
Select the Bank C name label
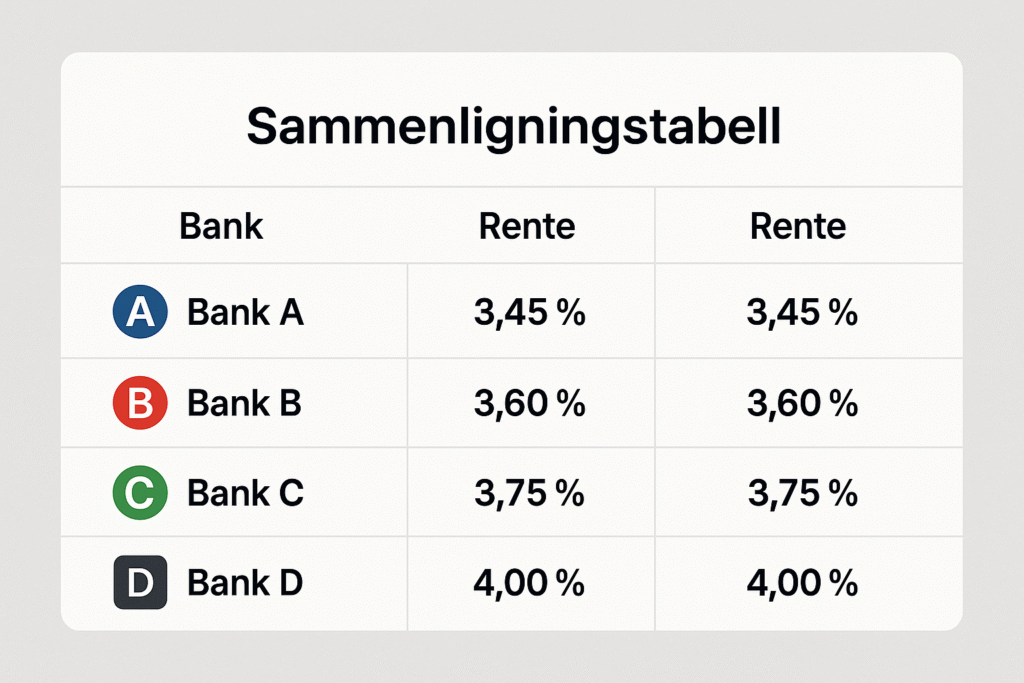245,493
